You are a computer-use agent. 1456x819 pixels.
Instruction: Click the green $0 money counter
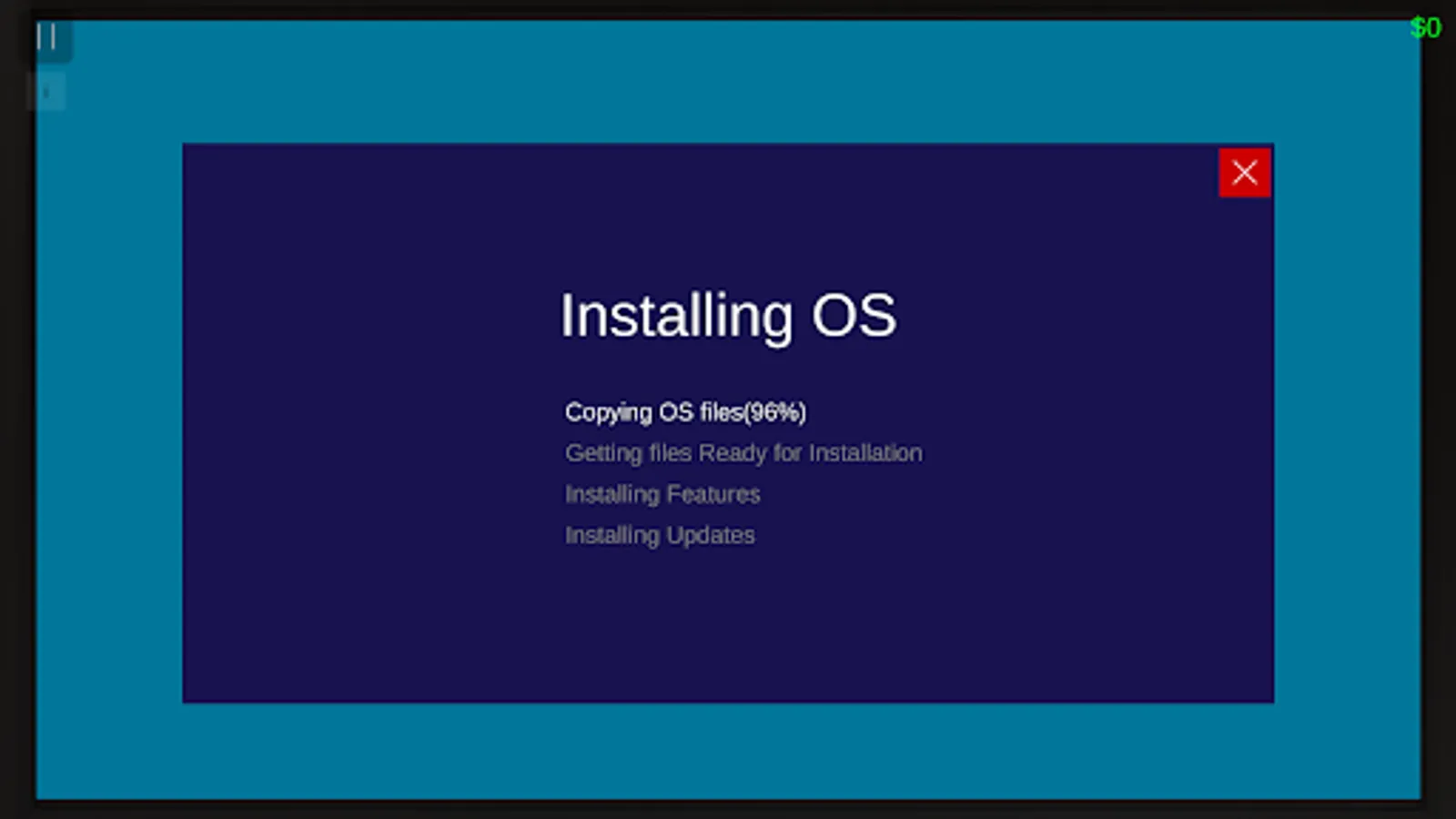[1425, 28]
